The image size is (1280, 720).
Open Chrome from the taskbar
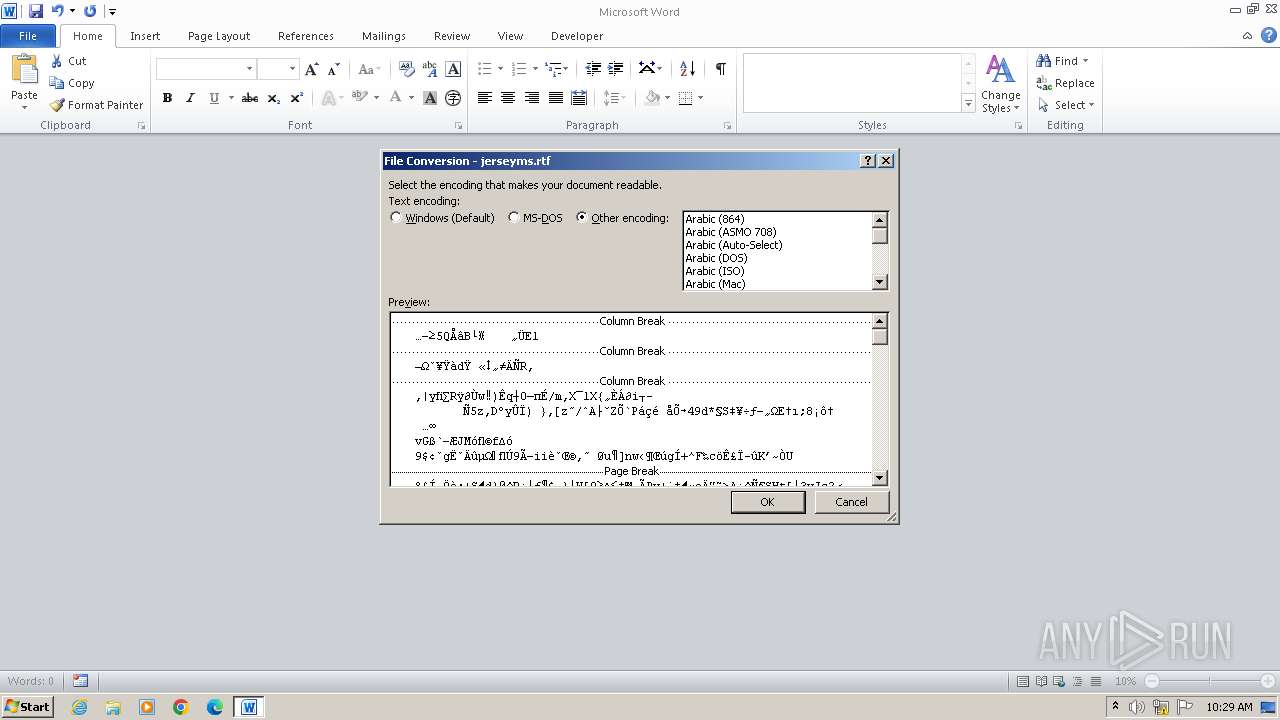click(x=181, y=707)
